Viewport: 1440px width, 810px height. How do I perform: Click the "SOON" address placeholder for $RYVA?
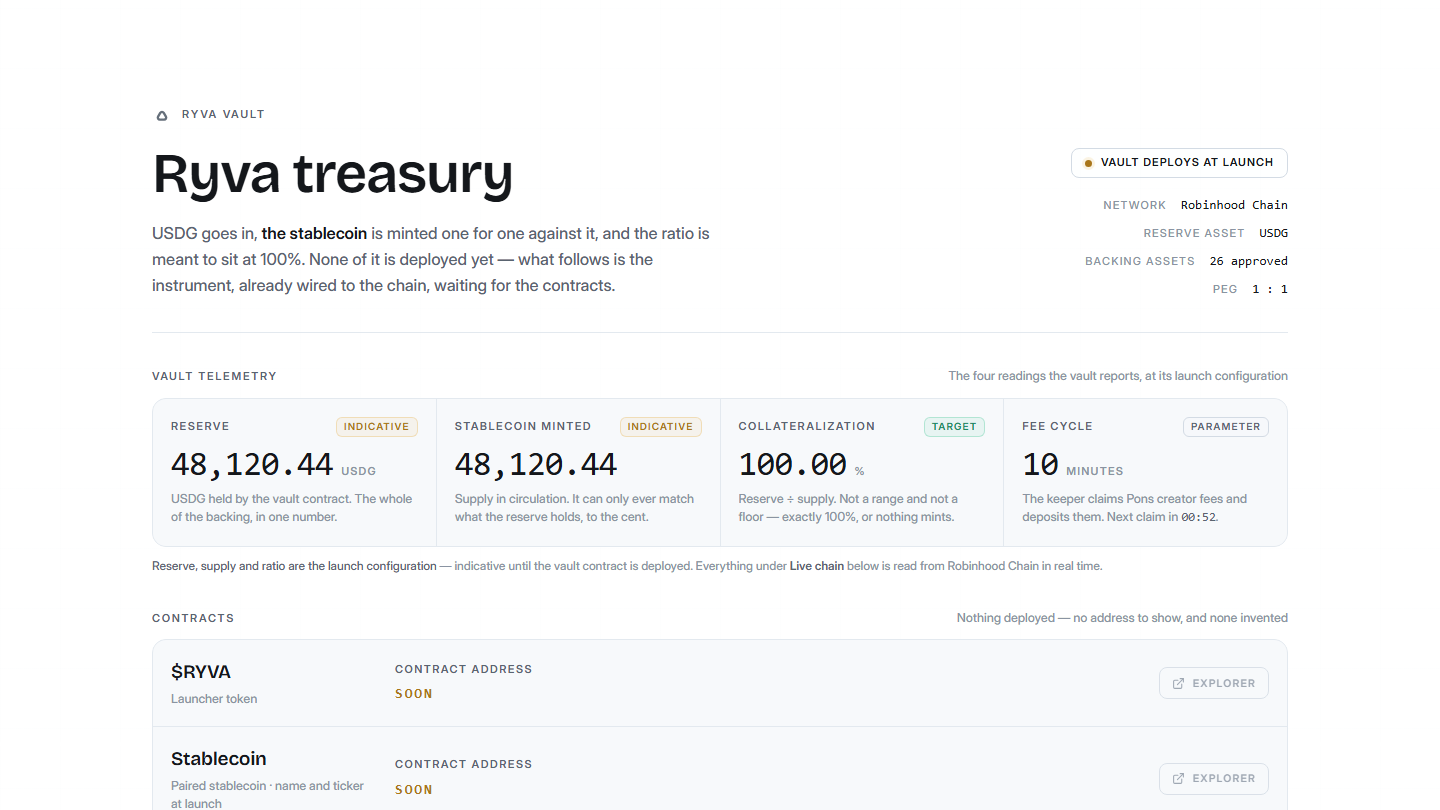(x=414, y=694)
